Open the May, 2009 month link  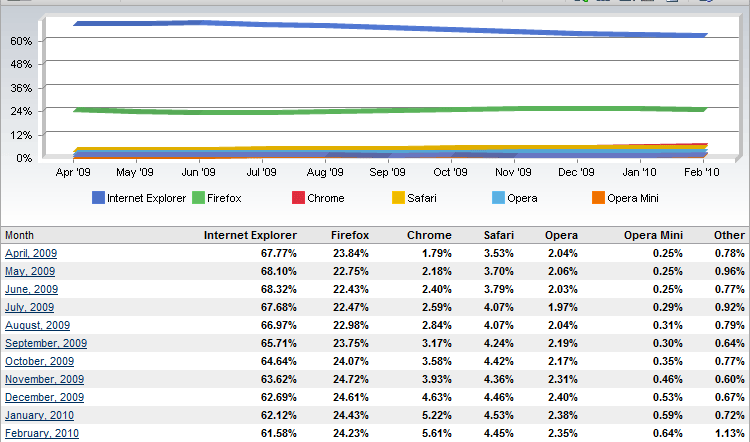point(31,271)
